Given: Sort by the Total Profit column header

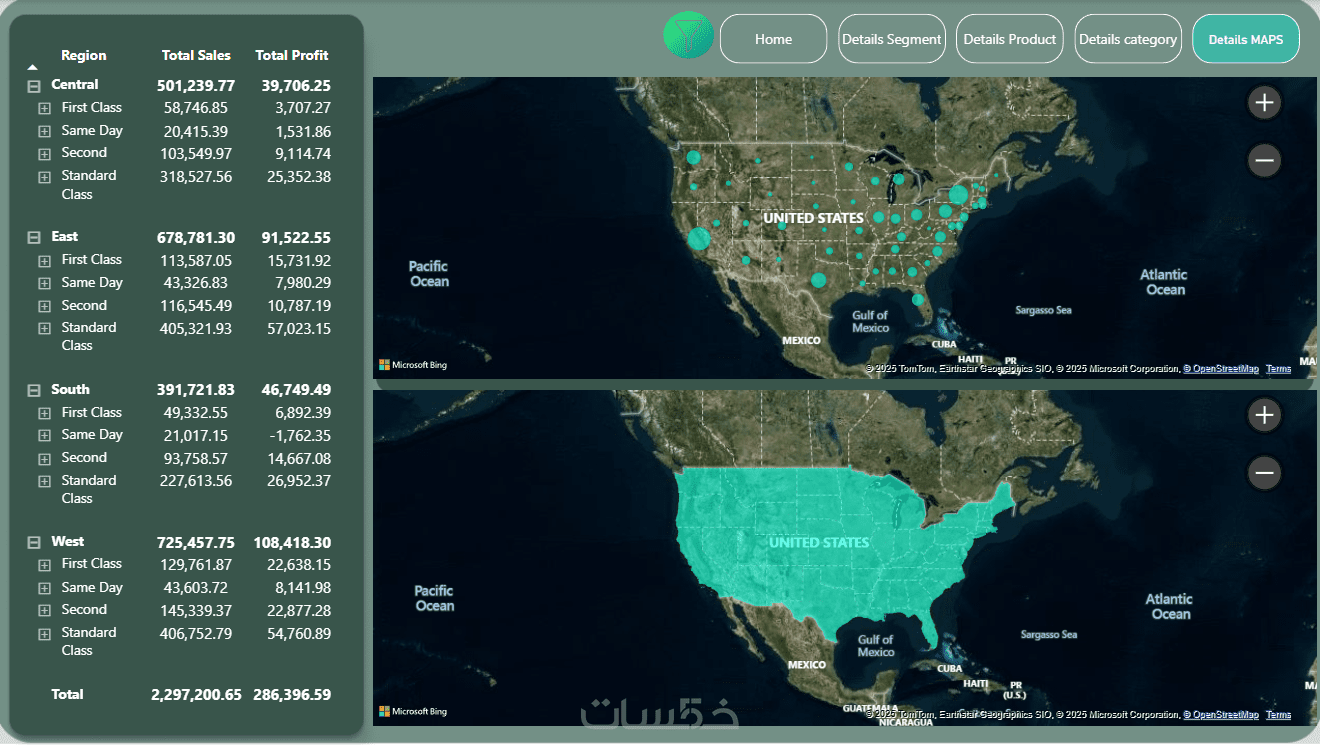Looking at the screenshot, I should (x=292, y=56).
